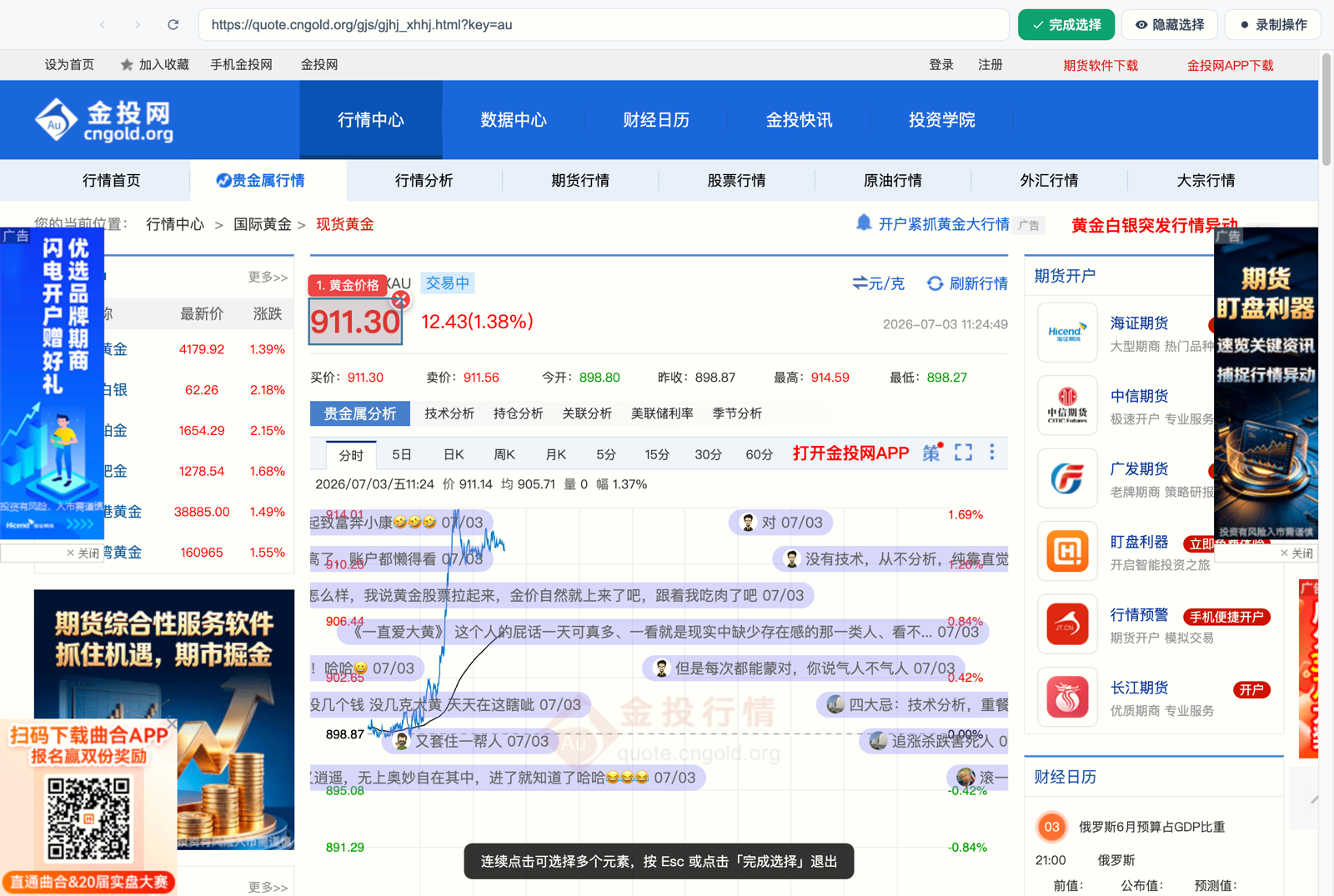Click 打开金投网APP red link
This screenshot has height=896, width=1334.
[850, 453]
